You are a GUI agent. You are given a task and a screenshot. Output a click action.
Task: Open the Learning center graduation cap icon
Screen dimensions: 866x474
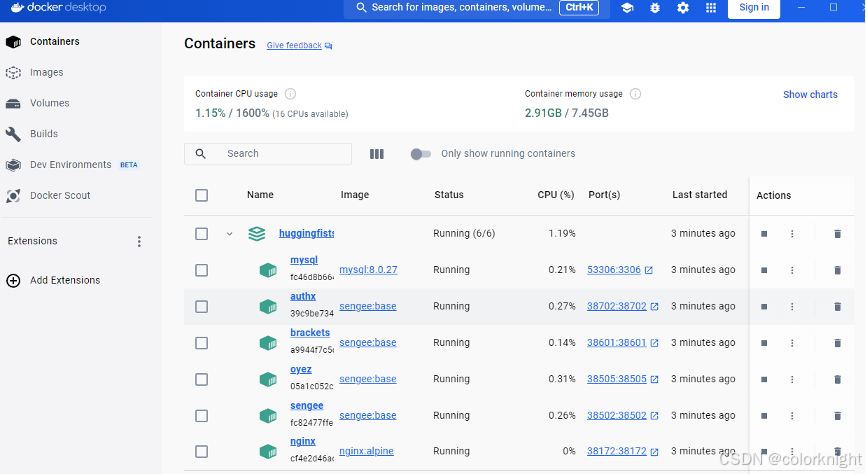[x=627, y=8]
